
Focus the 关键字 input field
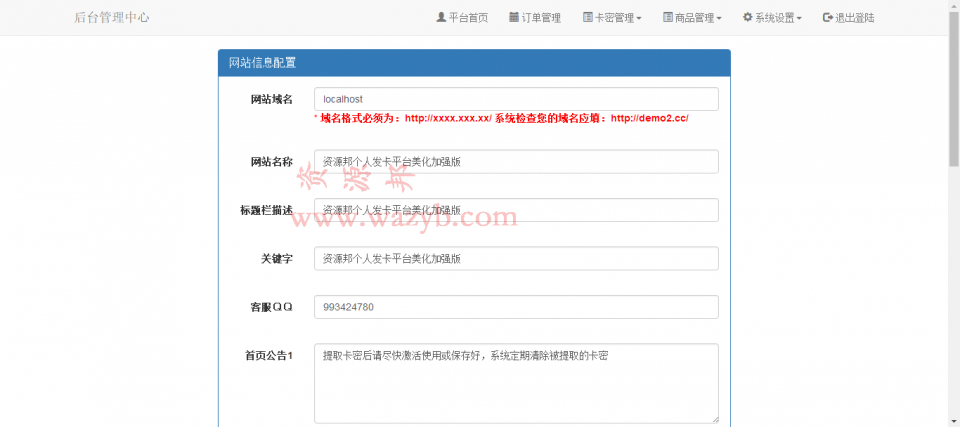point(516,259)
